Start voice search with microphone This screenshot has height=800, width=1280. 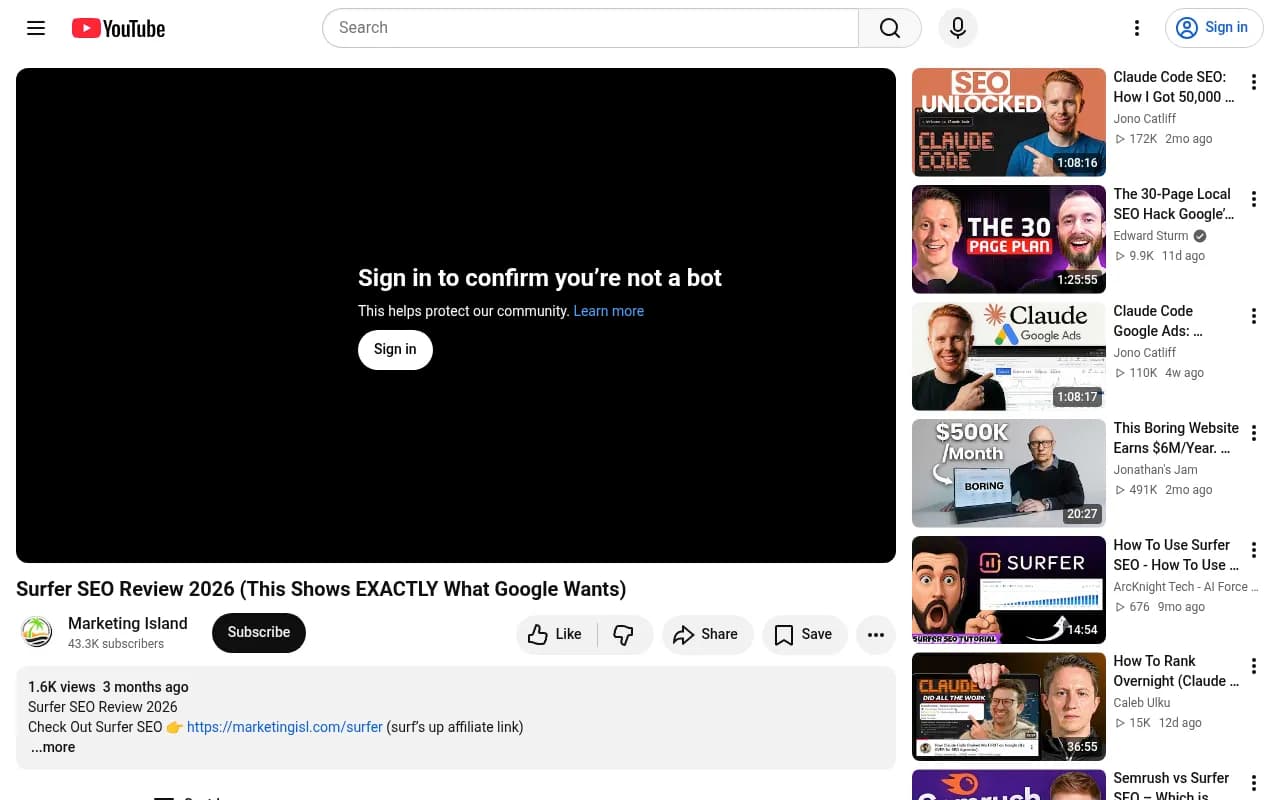point(958,28)
